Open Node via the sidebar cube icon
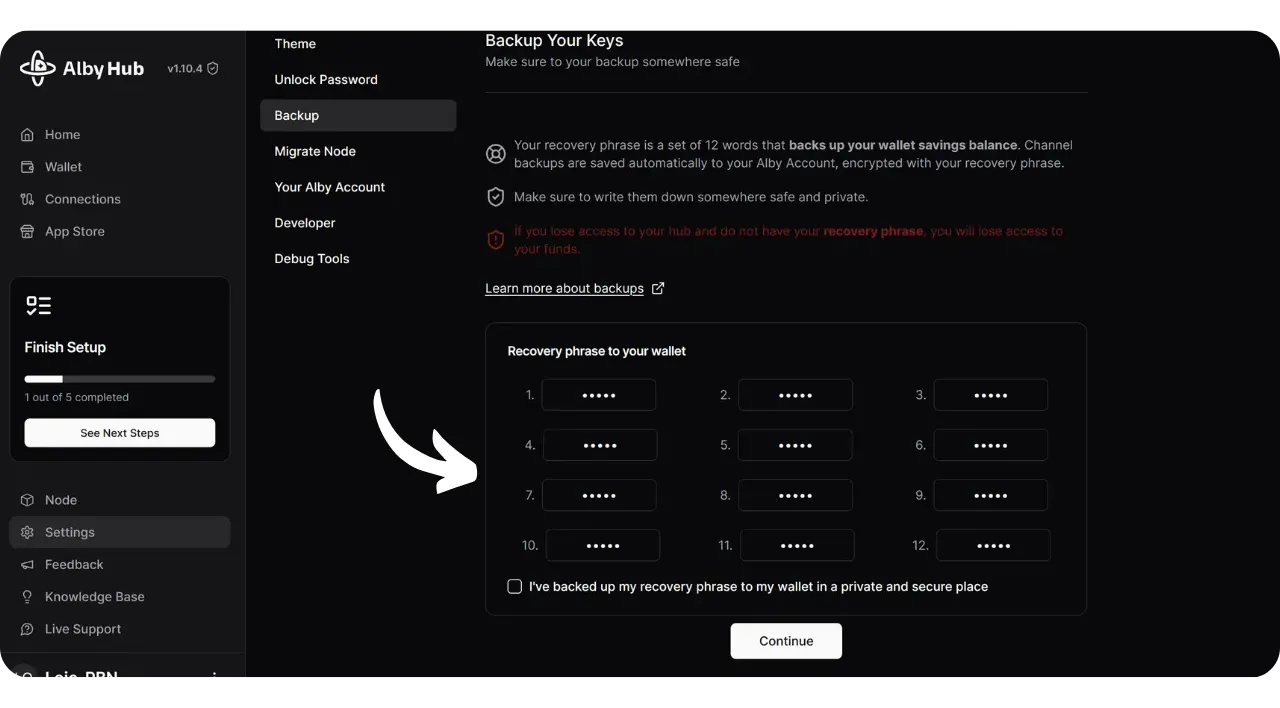1280x708 pixels. [x=27, y=500]
